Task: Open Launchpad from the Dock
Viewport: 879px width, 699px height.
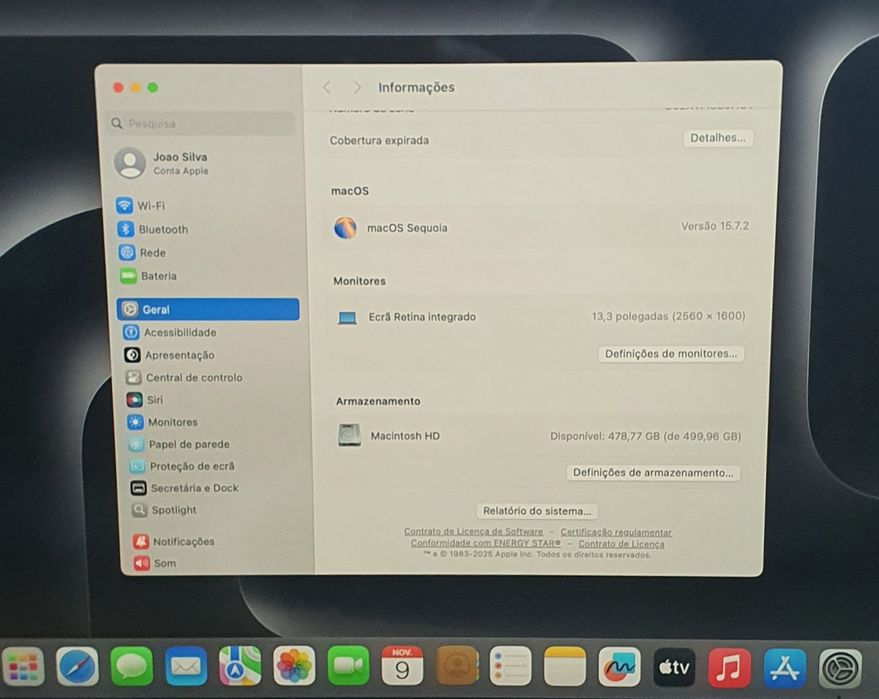Action: 23,666
